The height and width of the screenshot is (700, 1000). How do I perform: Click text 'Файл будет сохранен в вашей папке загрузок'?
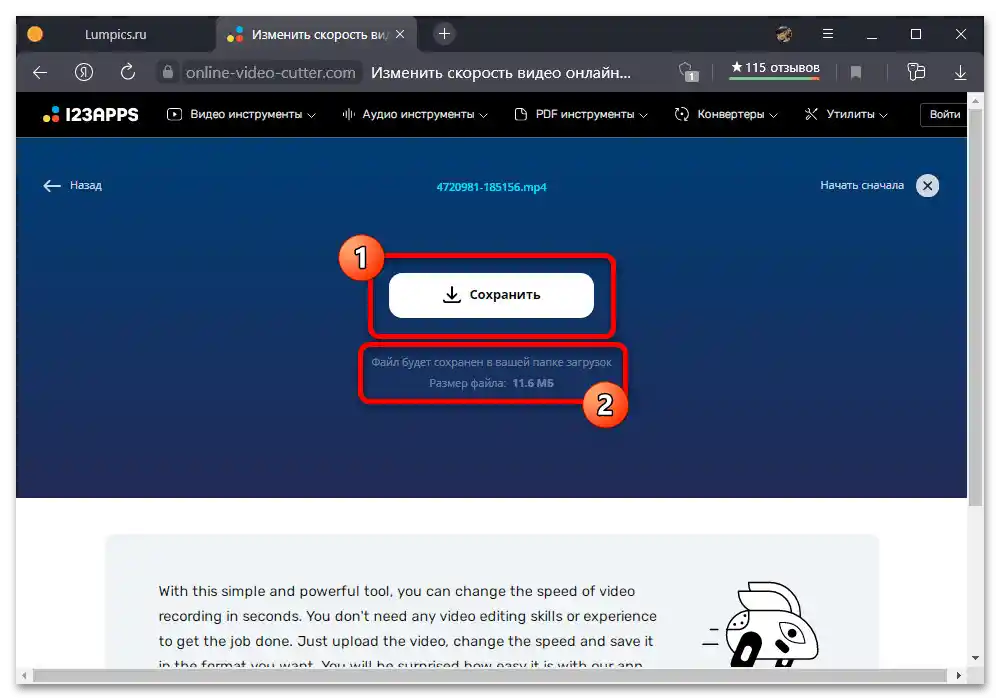point(491,362)
